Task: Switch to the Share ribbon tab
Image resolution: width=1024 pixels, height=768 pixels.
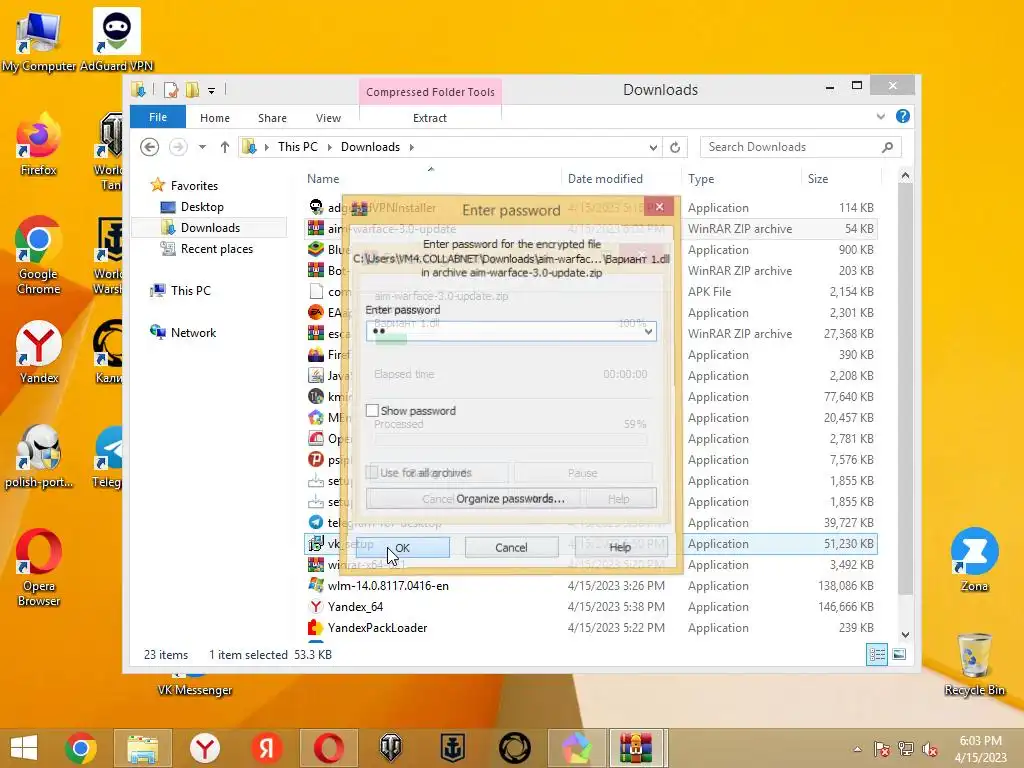Action: (272, 118)
